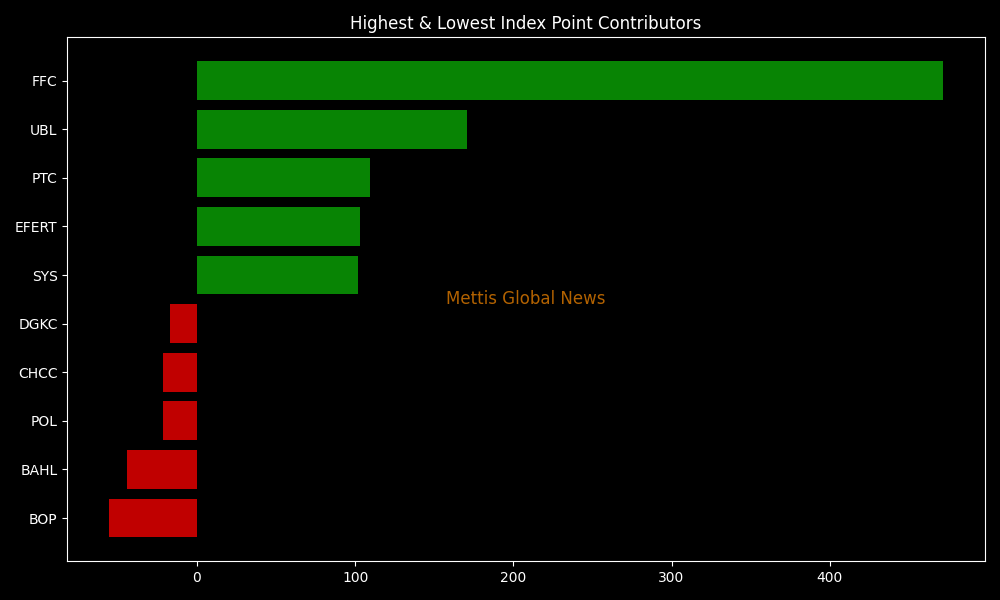The width and height of the screenshot is (1000, 600).
Task: Click the 100 x-axis tick label
Action: click(x=355, y=578)
